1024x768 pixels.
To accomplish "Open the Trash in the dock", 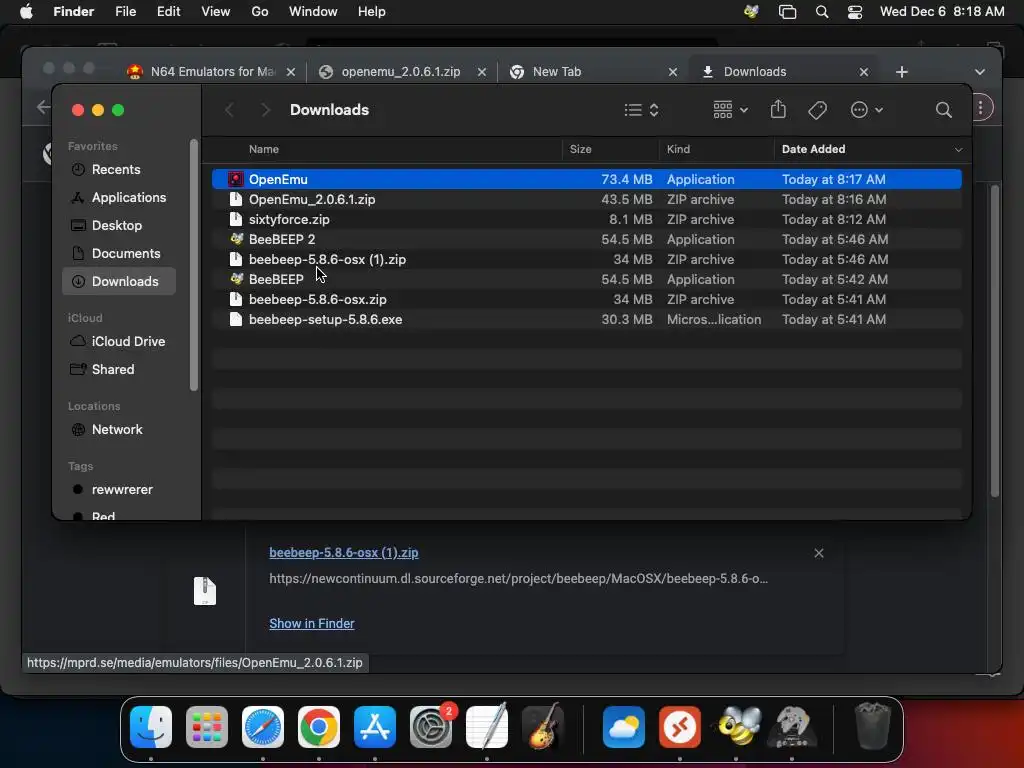I will (x=872, y=727).
